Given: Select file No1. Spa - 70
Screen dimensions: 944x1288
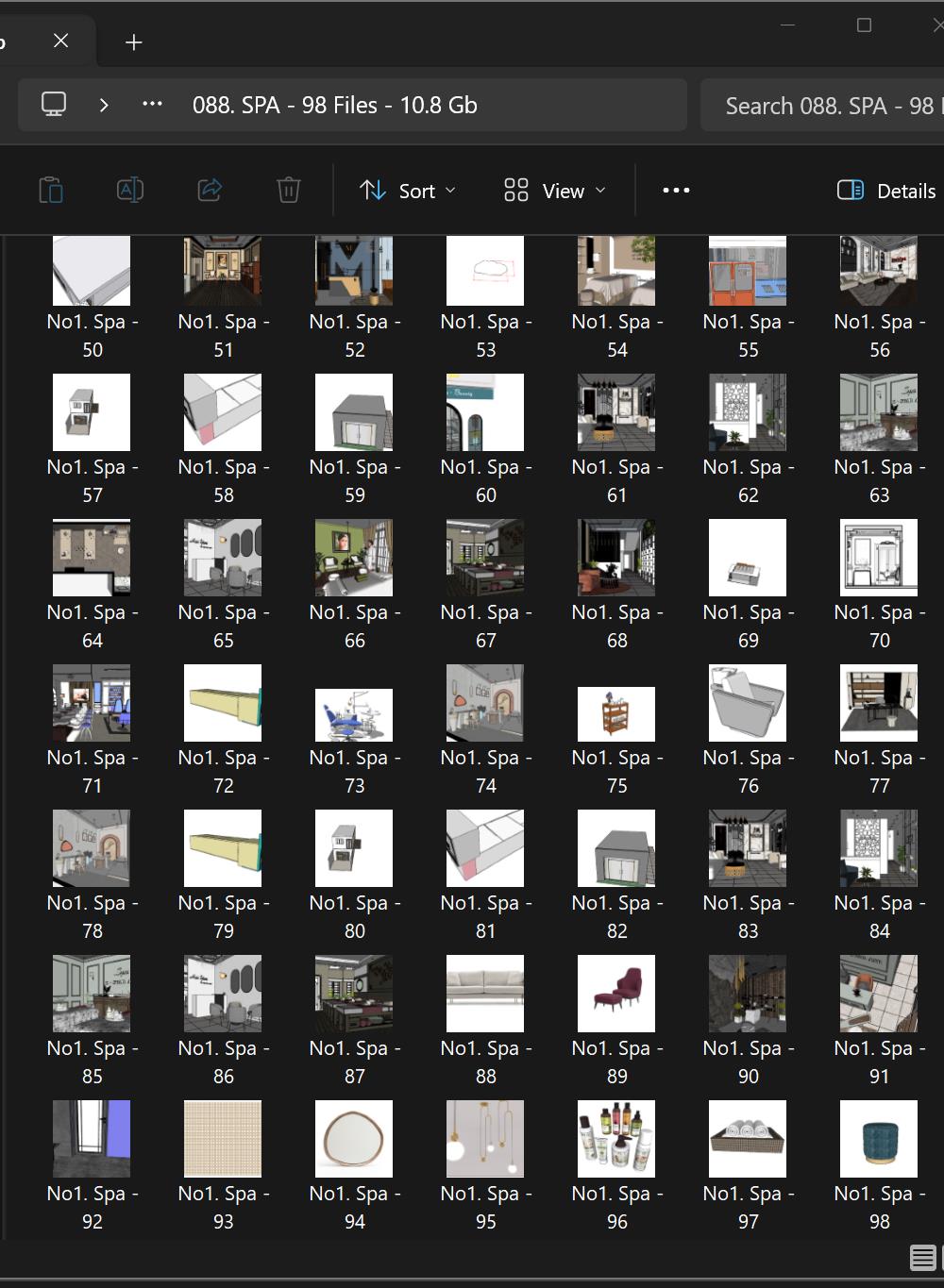Looking at the screenshot, I should tap(879, 586).
